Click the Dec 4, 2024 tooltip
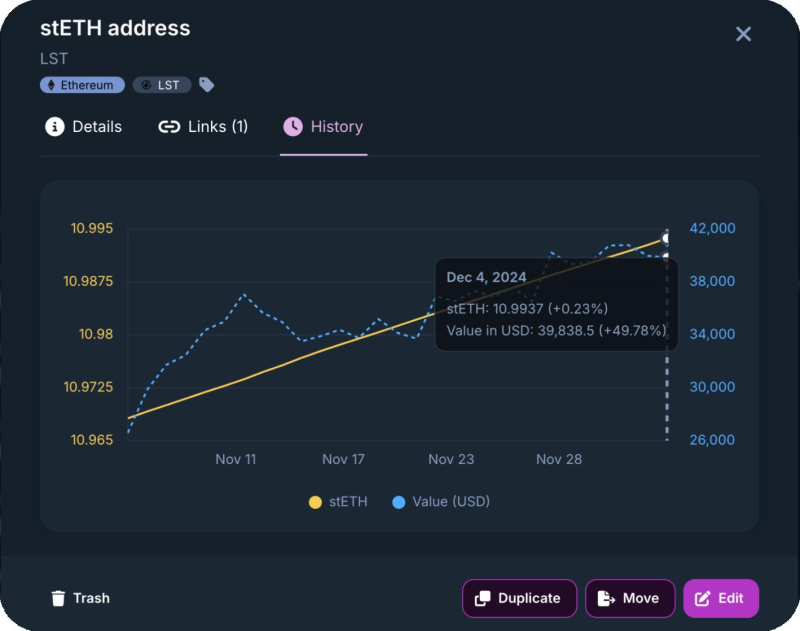The height and width of the screenshot is (631, 800). 556,304
